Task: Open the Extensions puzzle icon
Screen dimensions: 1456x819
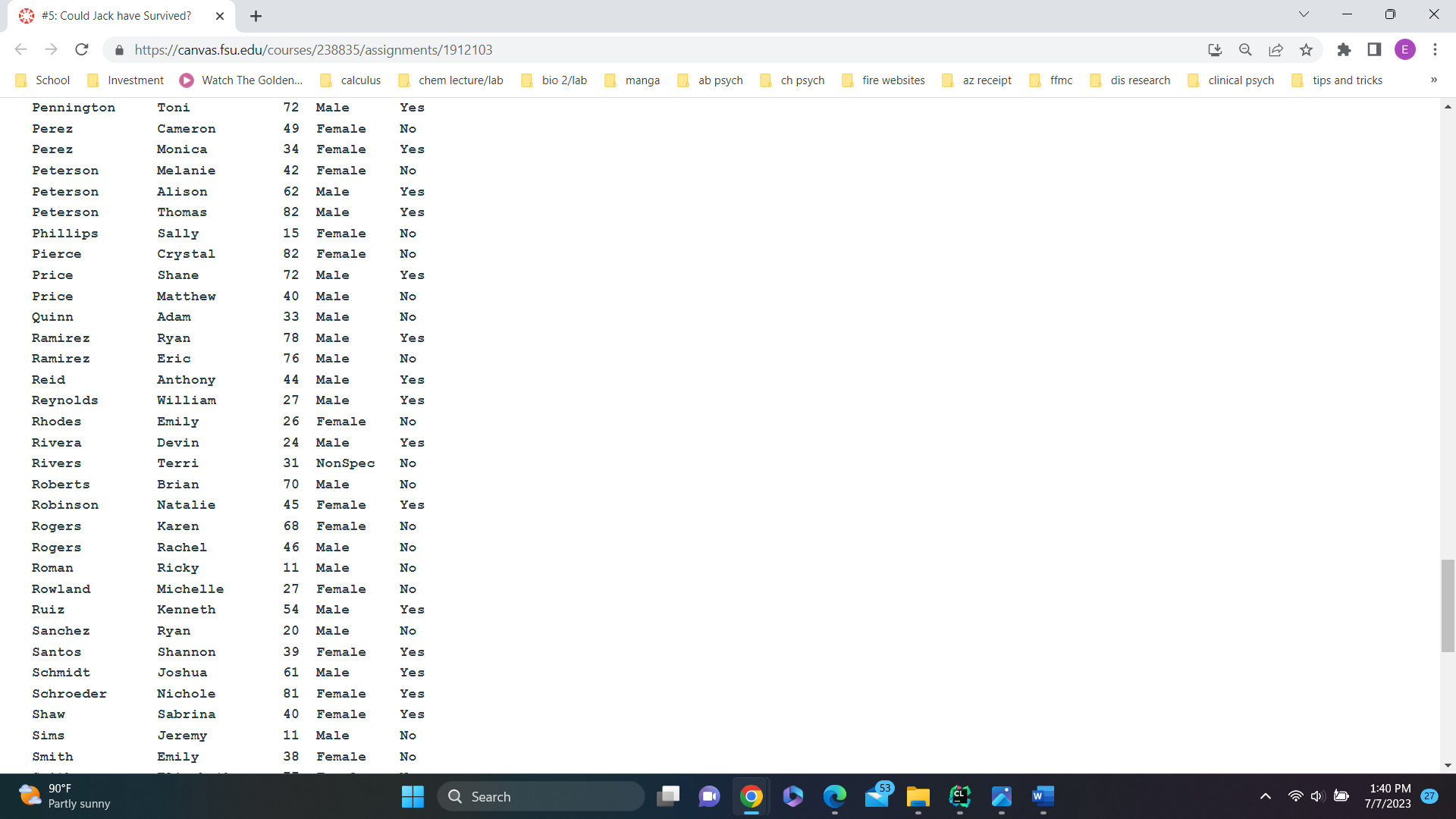Action: point(1344,50)
